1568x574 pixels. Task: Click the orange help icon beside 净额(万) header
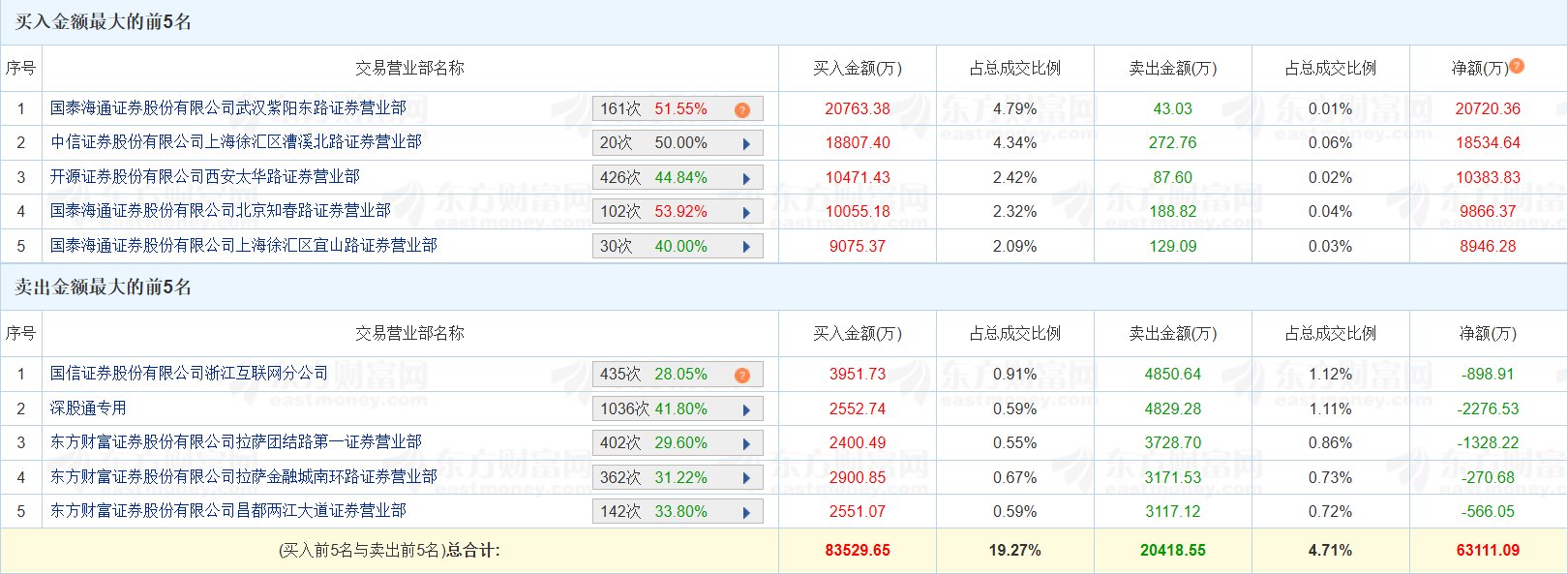1517,66
